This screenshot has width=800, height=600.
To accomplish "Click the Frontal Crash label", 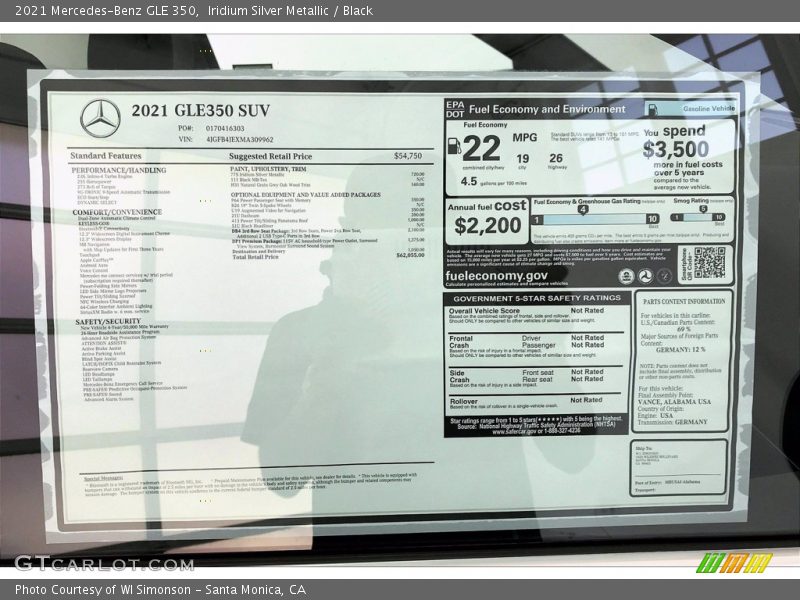I will [x=460, y=342].
